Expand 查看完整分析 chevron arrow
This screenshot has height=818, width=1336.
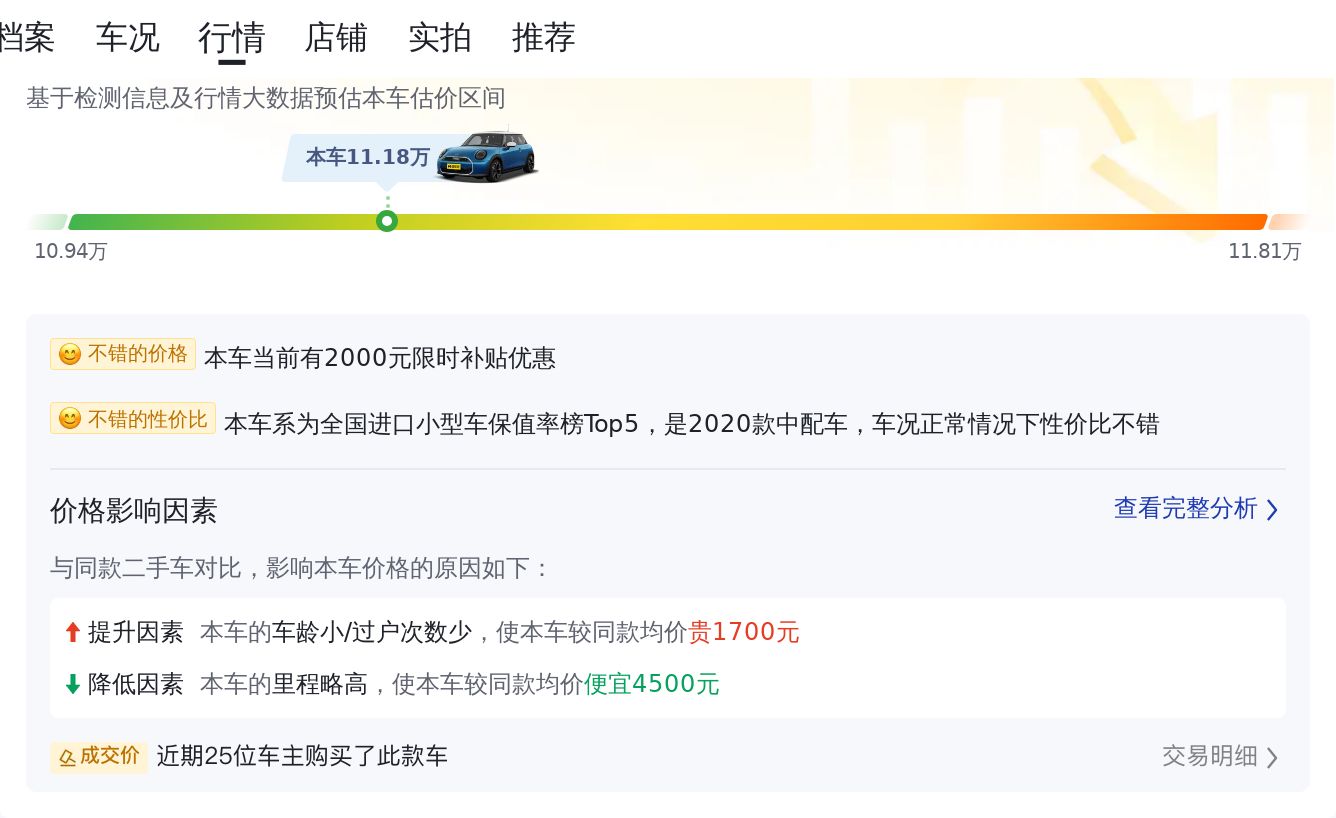[1272, 510]
